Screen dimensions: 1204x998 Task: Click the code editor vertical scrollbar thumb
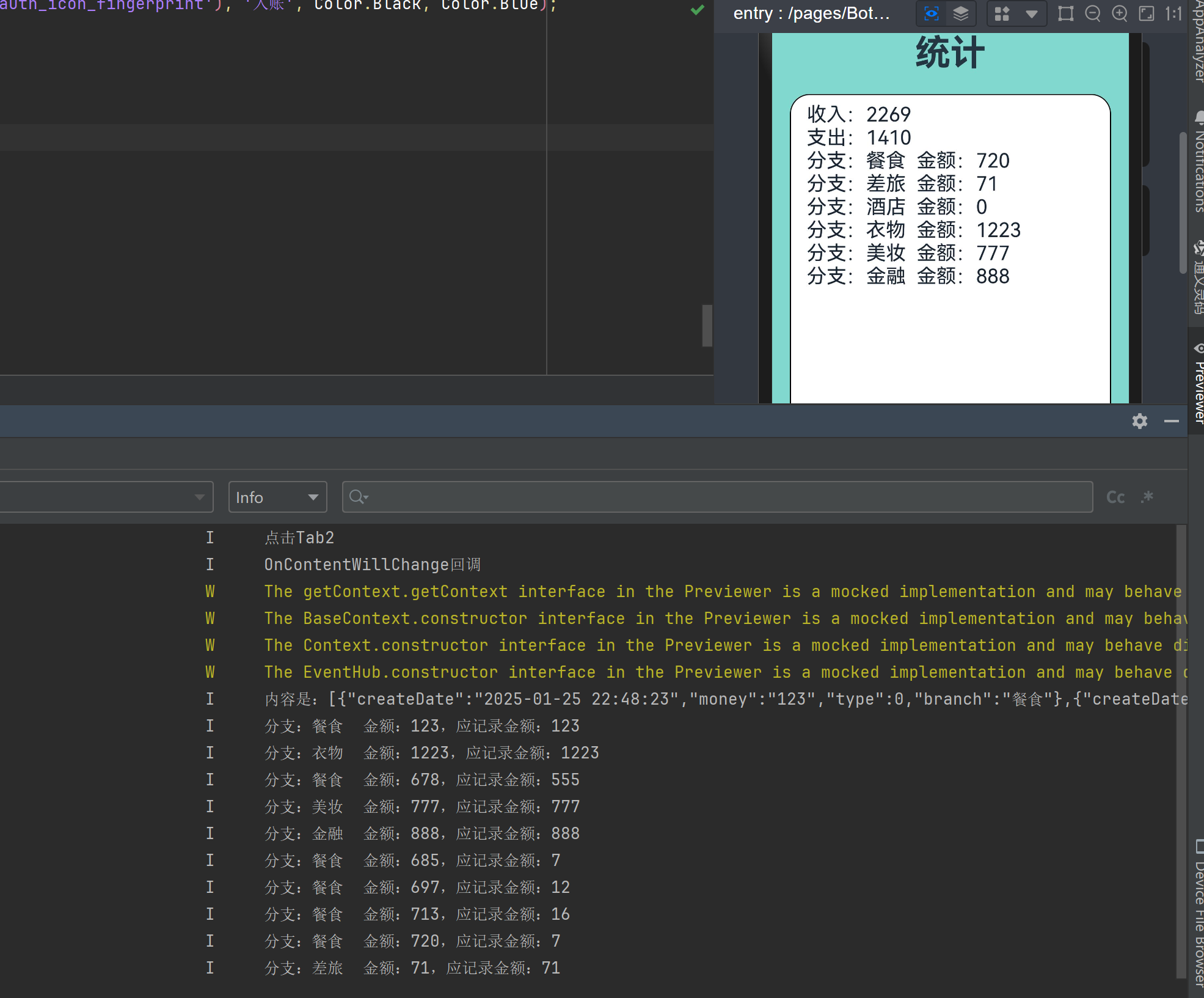(707, 326)
